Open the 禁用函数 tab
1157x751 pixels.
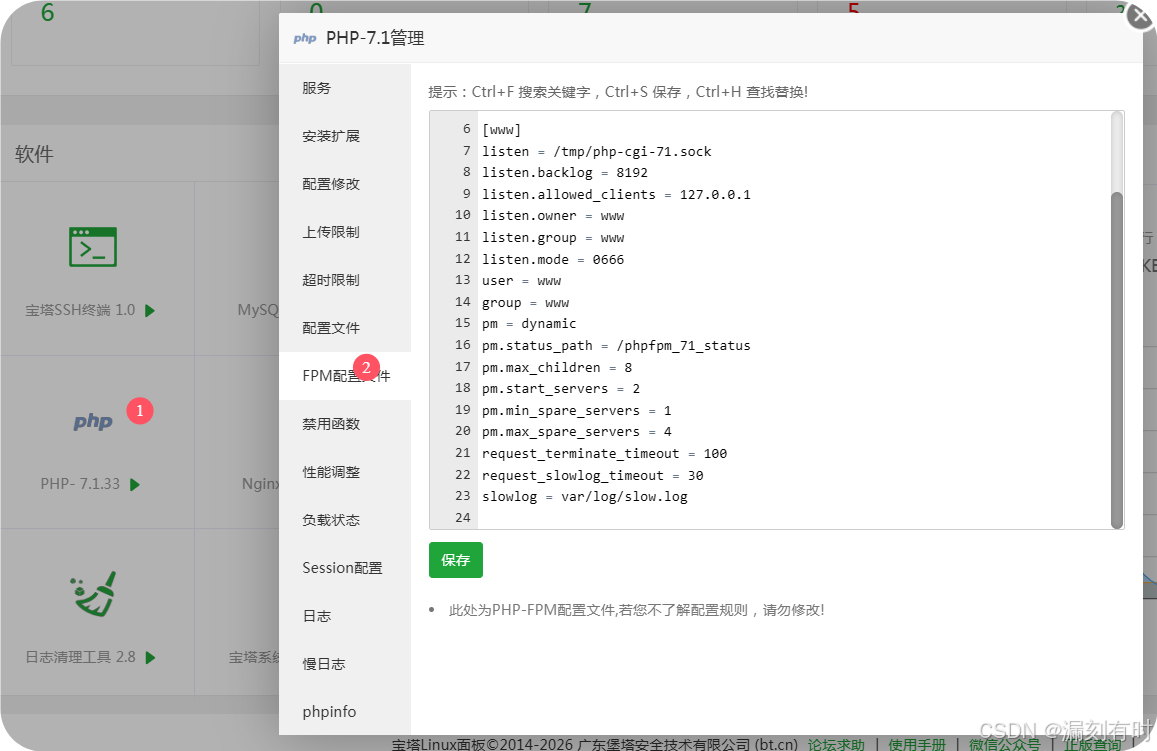345,423
